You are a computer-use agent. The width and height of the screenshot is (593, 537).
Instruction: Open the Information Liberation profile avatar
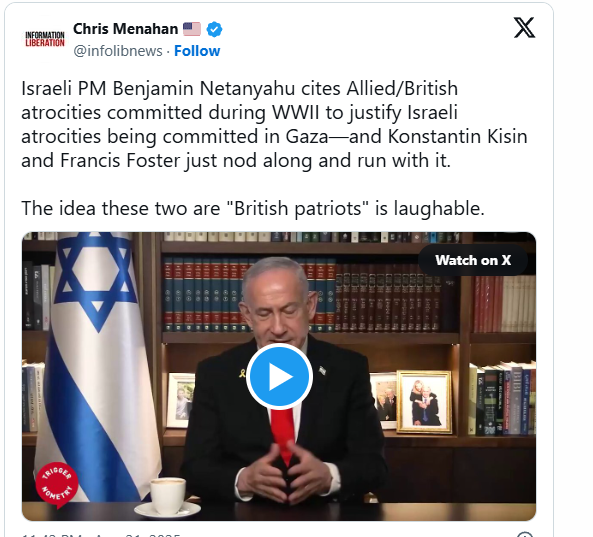[45, 39]
